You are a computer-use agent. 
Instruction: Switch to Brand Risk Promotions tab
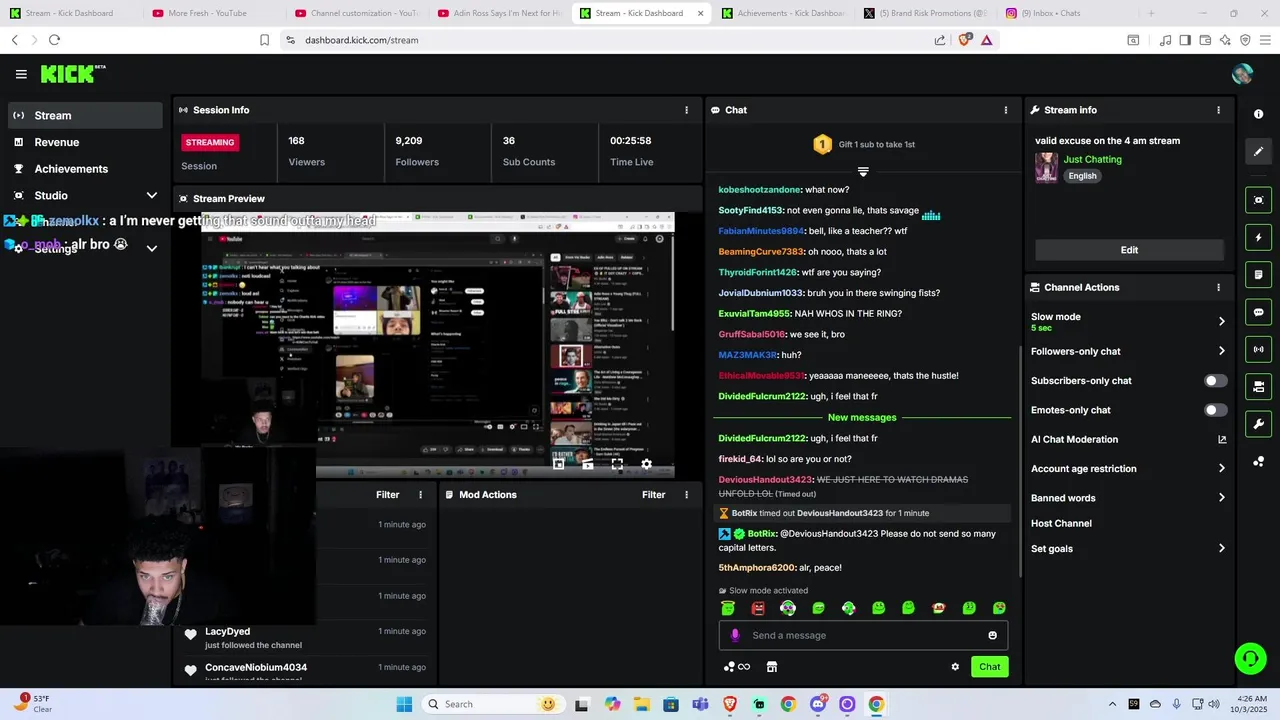(927, 13)
